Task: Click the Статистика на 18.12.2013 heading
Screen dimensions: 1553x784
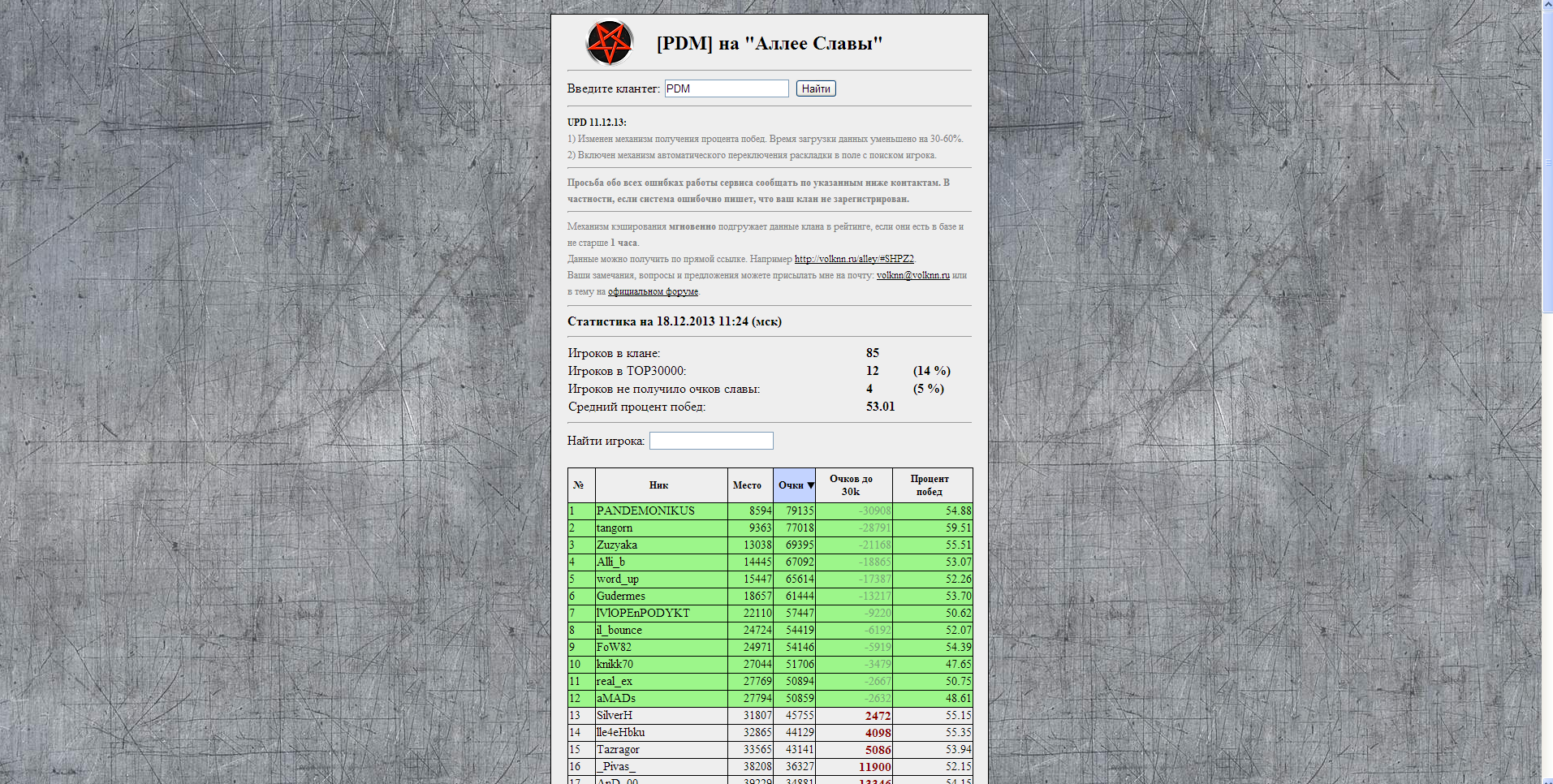Action: (x=675, y=321)
